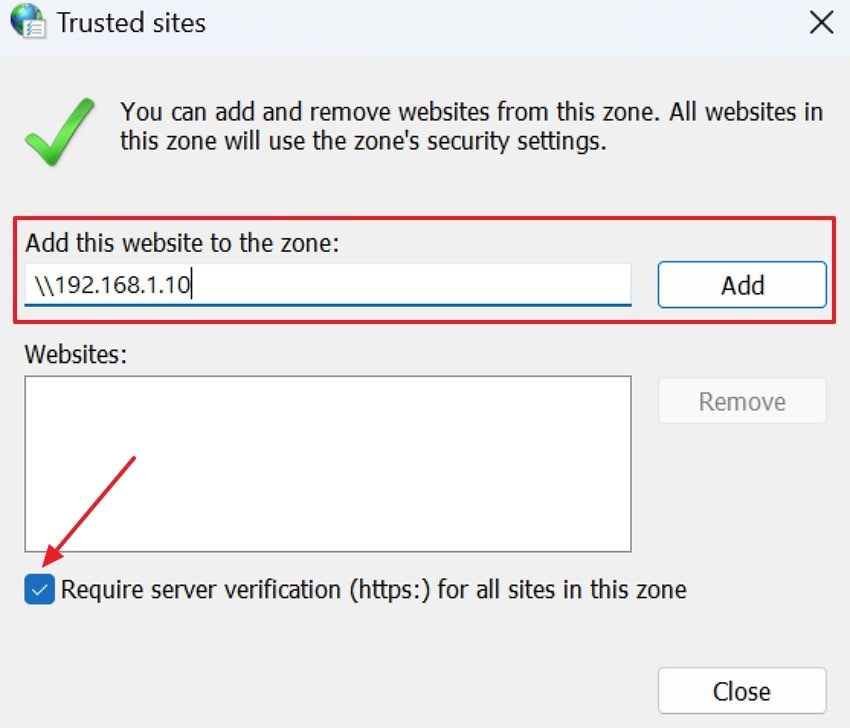The image size is (850, 728).
Task: Add the website \\192.168.1.10 to the zone
Action: [741, 285]
